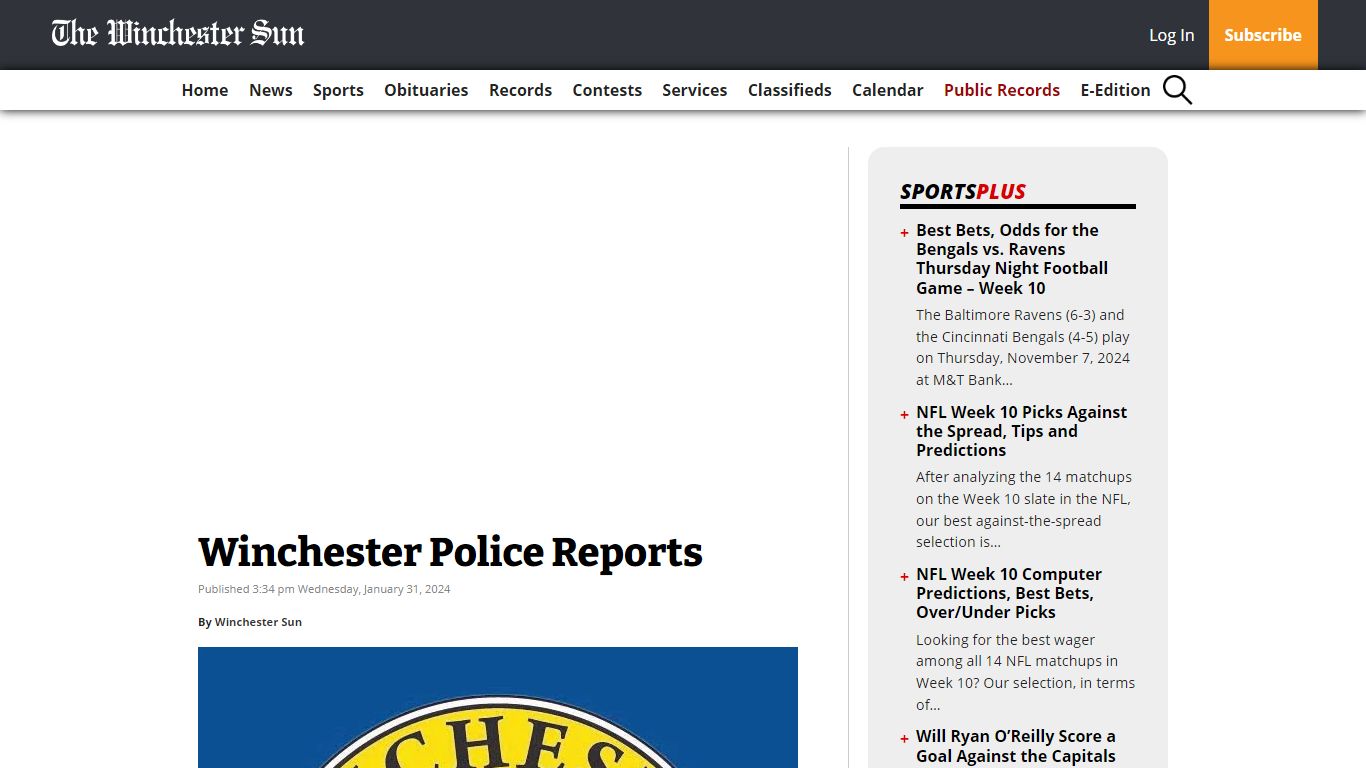Viewport: 1366px width, 768px height.
Task: Open the Classifieds menu item
Action: [790, 90]
